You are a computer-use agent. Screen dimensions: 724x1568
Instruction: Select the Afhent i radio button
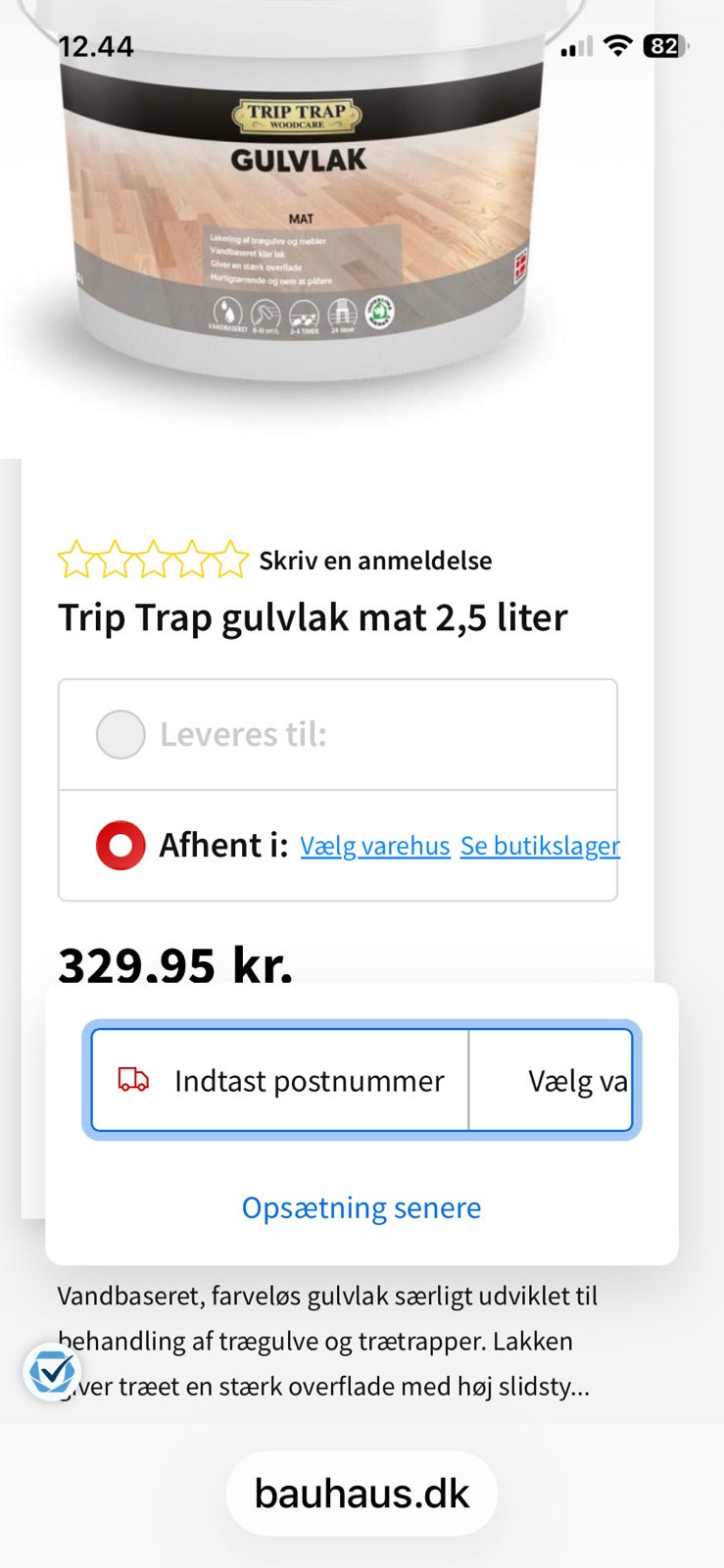(121, 845)
